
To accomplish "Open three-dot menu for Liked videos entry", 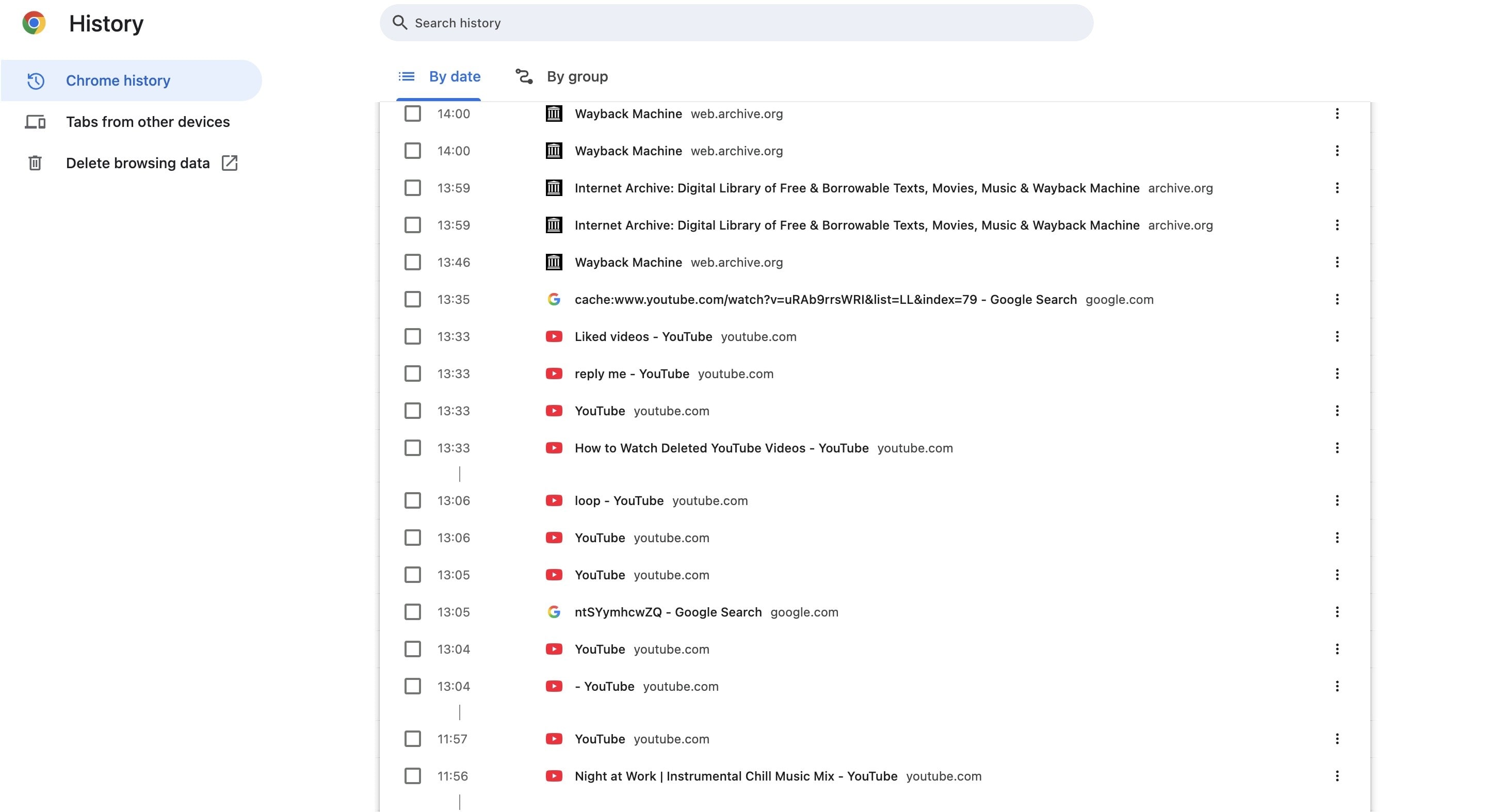I will (x=1336, y=337).
